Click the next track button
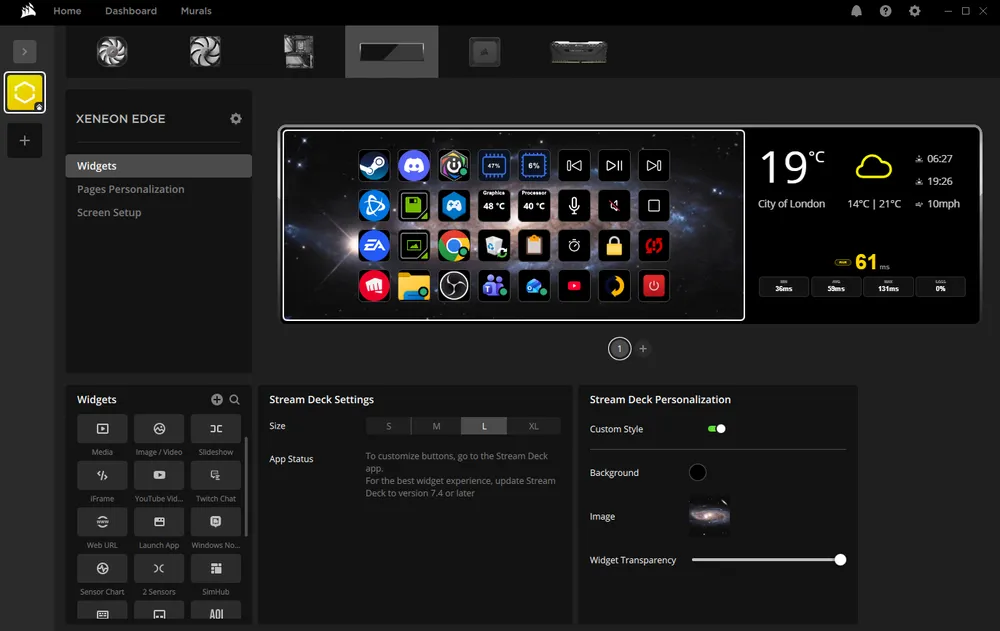 coord(654,166)
